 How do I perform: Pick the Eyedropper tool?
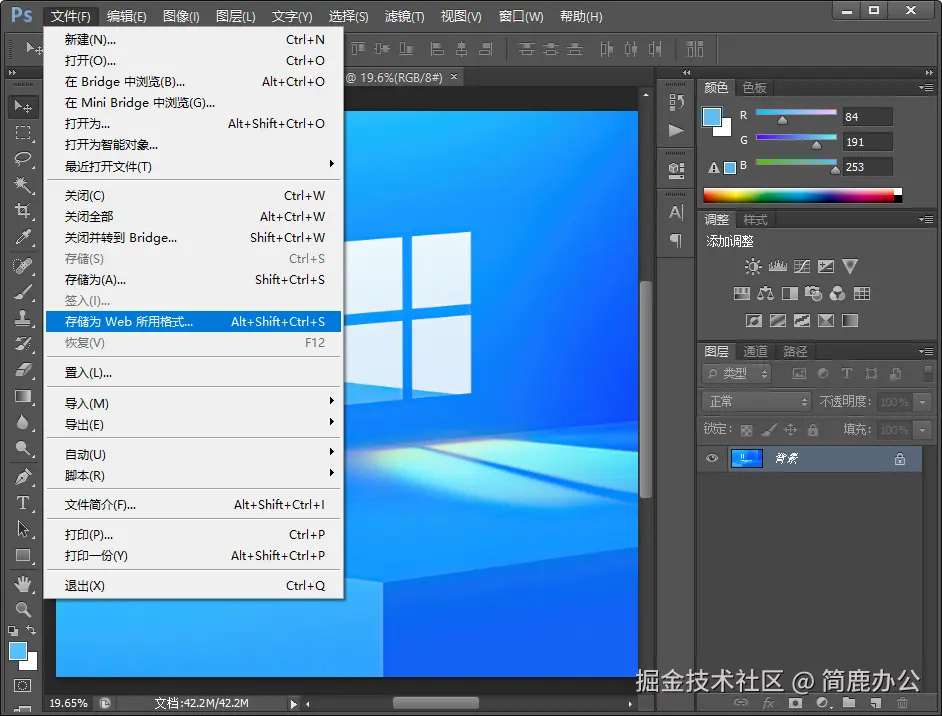pyautogui.click(x=23, y=237)
